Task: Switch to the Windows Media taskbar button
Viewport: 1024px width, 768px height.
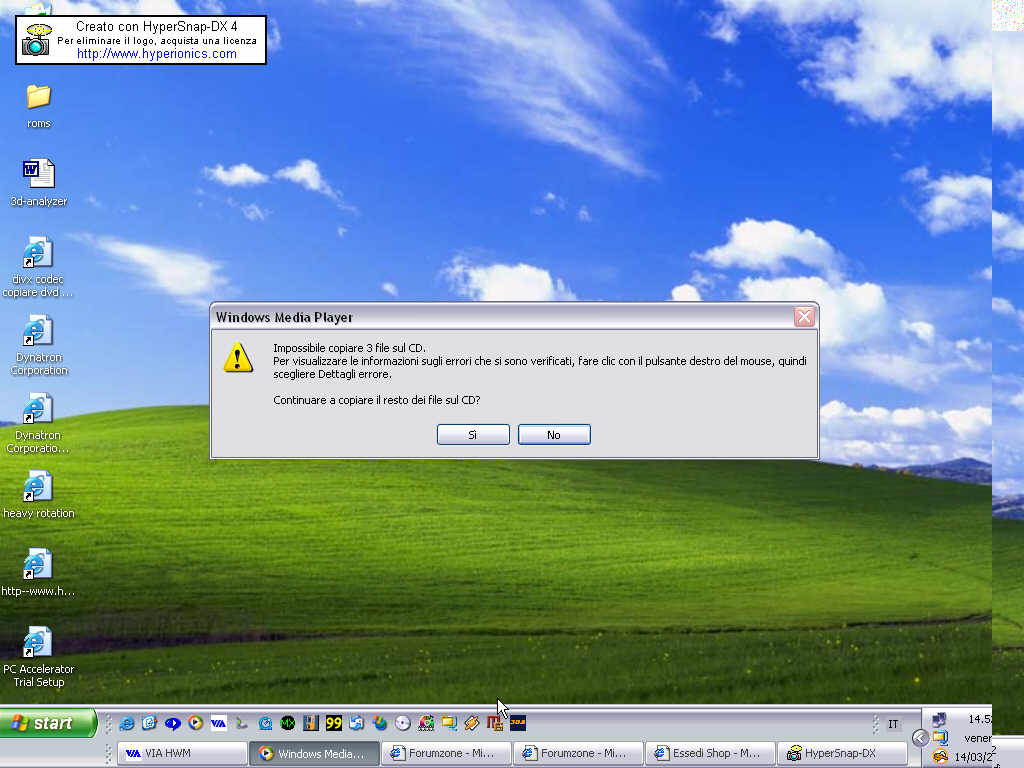Action: [x=314, y=754]
